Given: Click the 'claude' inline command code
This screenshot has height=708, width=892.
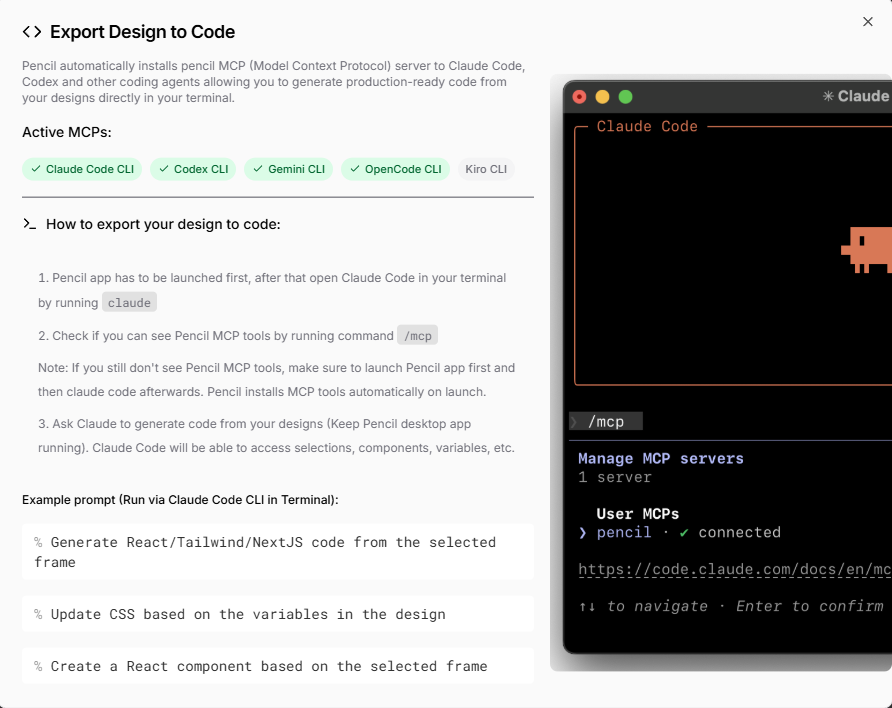Looking at the screenshot, I should [129, 303].
